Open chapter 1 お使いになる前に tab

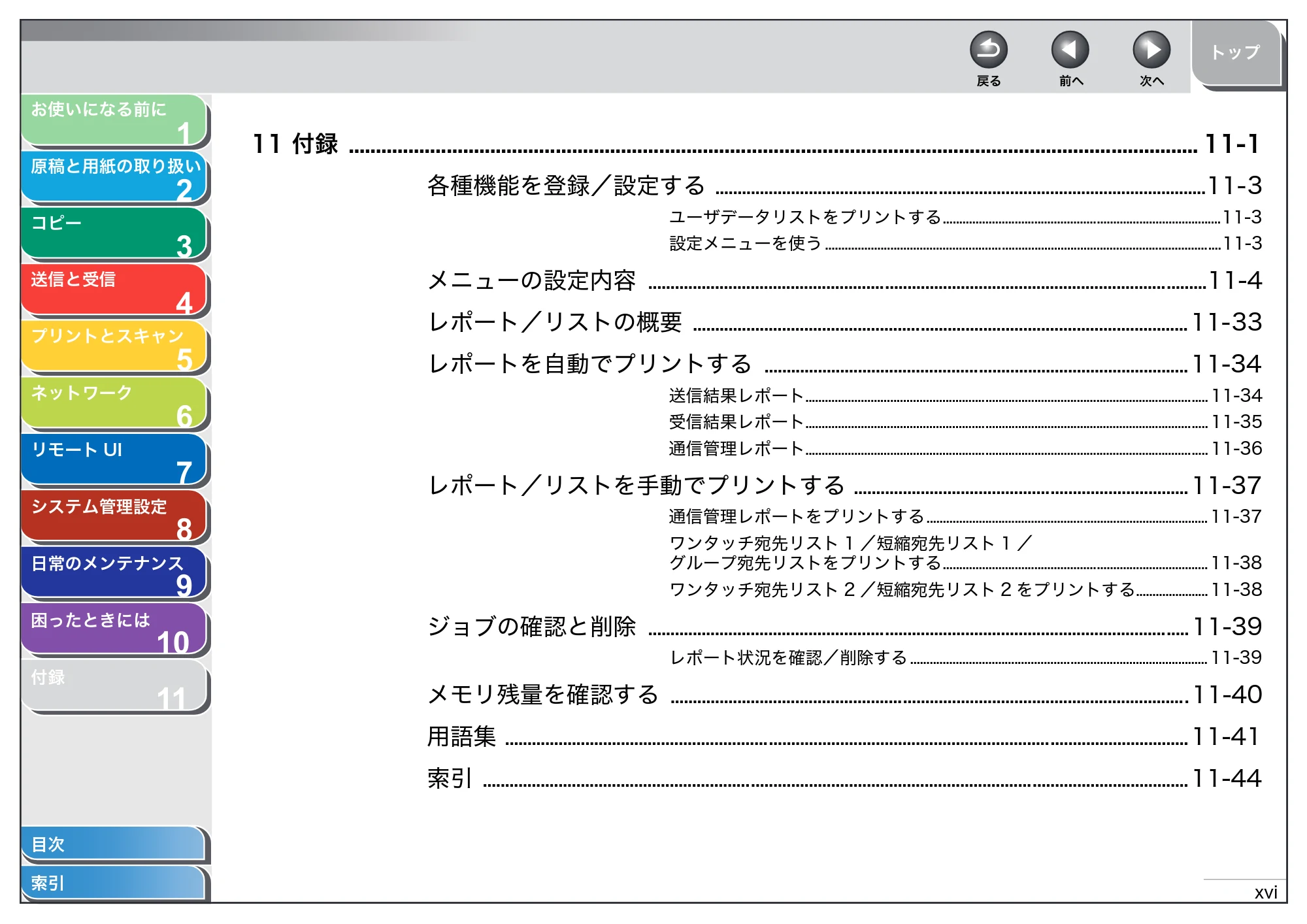(x=114, y=120)
